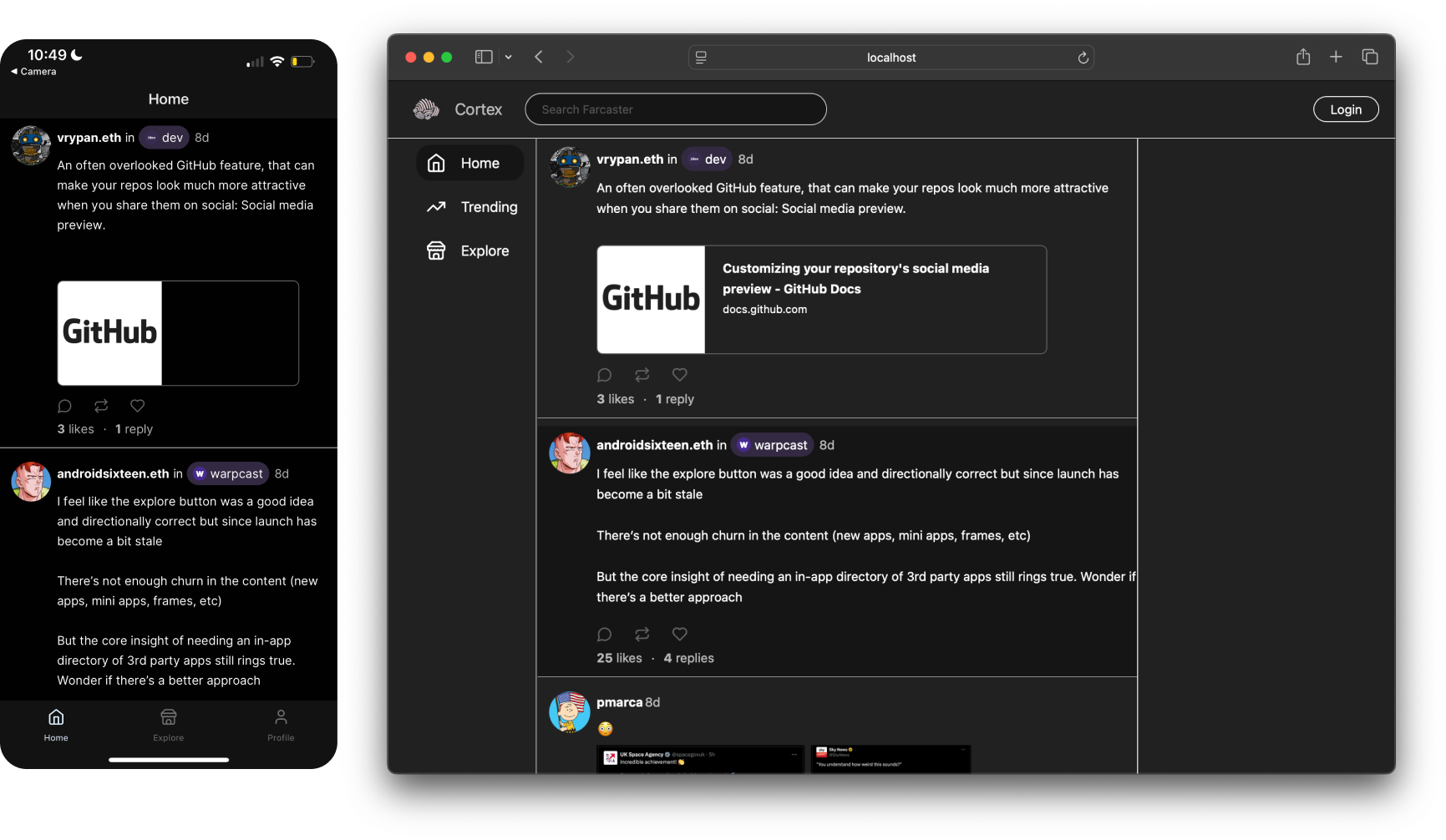Click the Search Farcaster input field
This screenshot has height=840, width=1446.
click(676, 109)
